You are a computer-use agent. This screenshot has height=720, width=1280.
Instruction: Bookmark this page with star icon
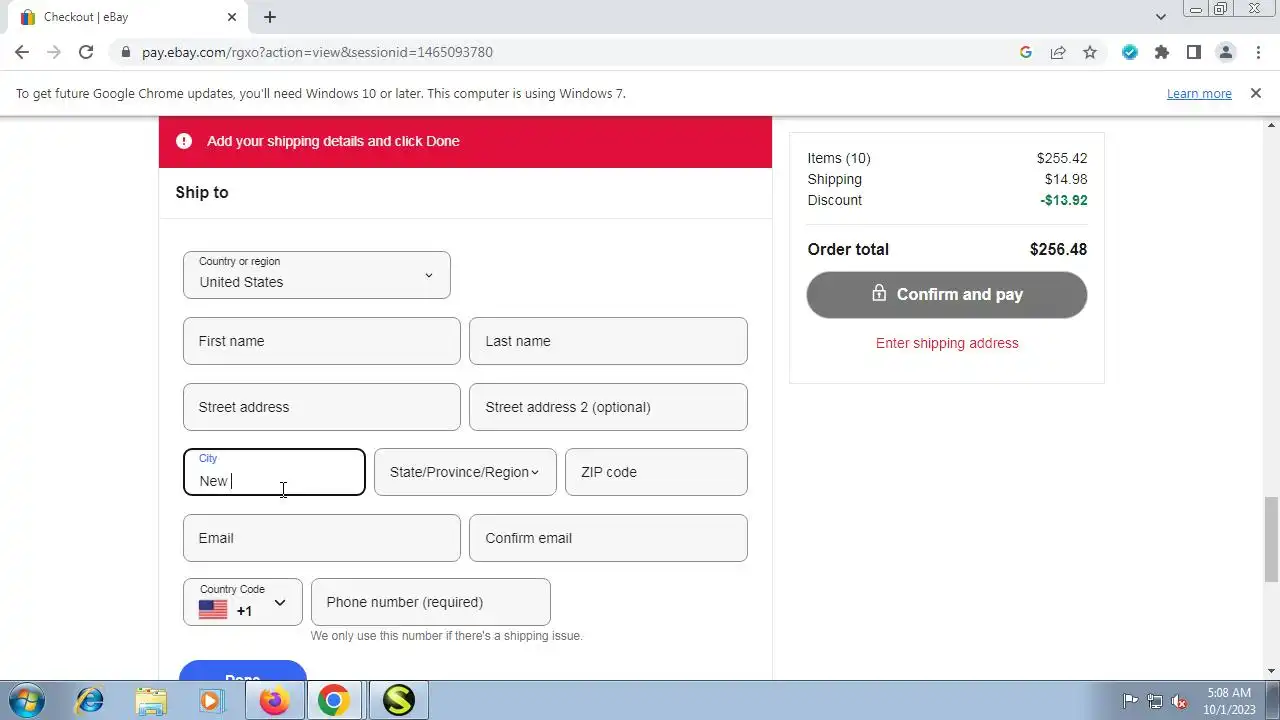pyautogui.click(x=1090, y=52)
